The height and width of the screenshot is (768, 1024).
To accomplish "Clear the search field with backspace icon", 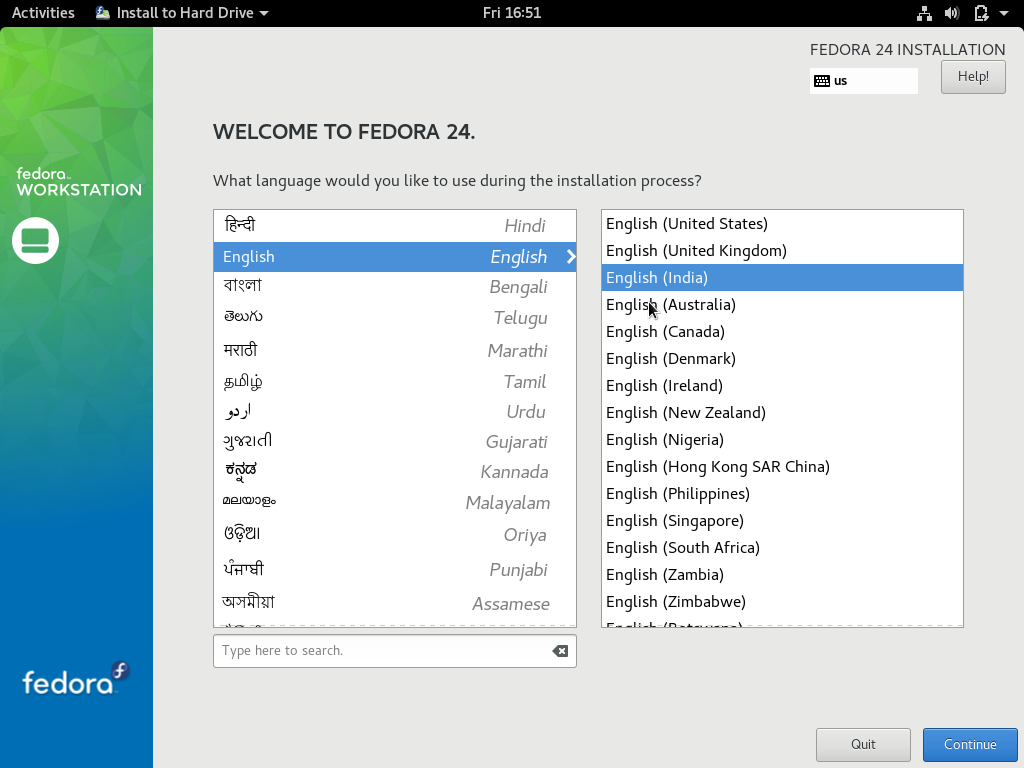I will [560, 651].
